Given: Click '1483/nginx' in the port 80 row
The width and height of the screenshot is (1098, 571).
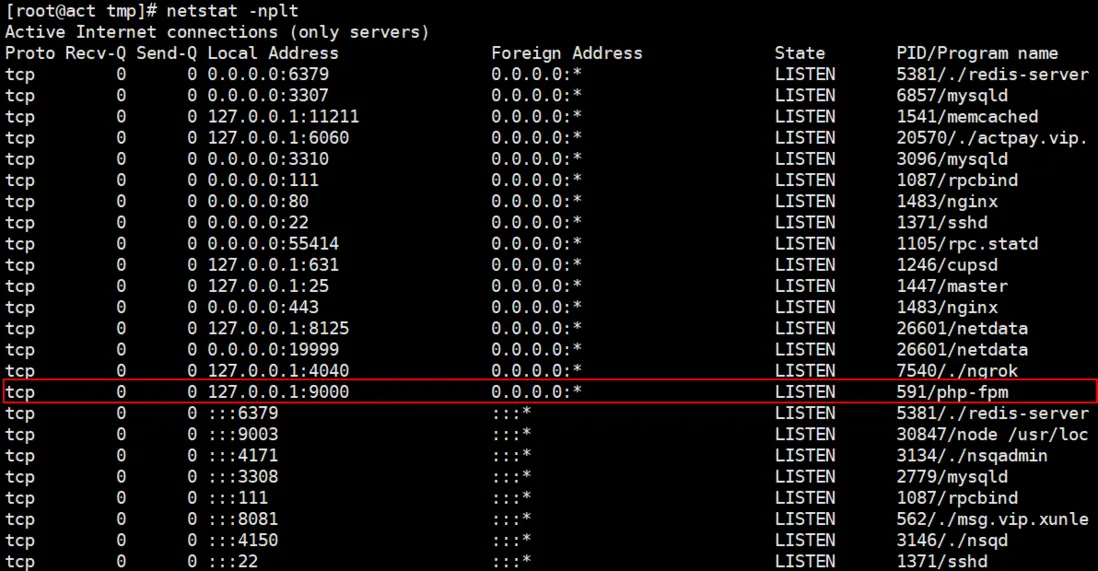Looking at the screenshot, I should [x=947, y=201].
